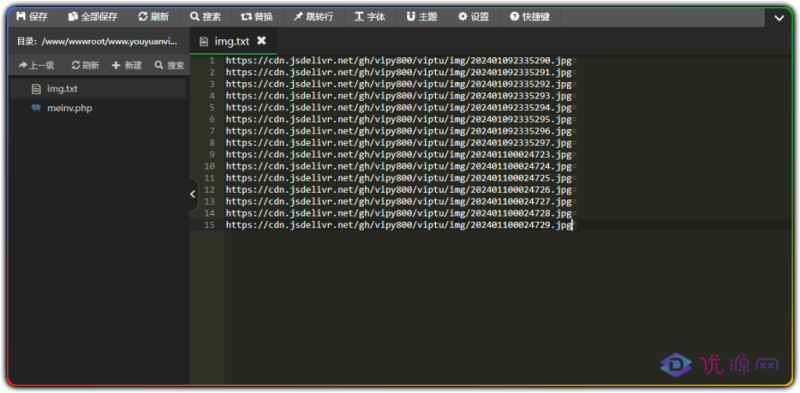The height and width of the screenshot is (393, 800).
Task: Click URL ending 202401092335292.jpg
Action: point(398,84)
